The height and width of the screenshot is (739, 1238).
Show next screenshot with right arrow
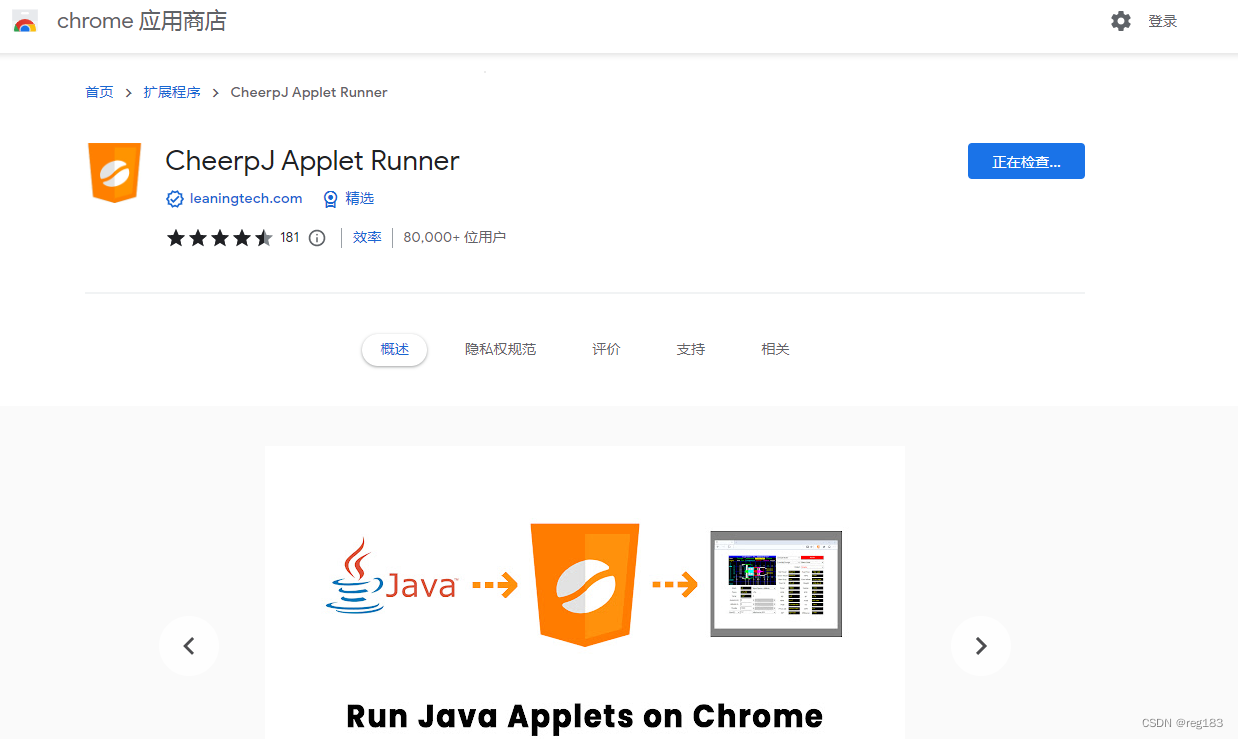[981, 646]
